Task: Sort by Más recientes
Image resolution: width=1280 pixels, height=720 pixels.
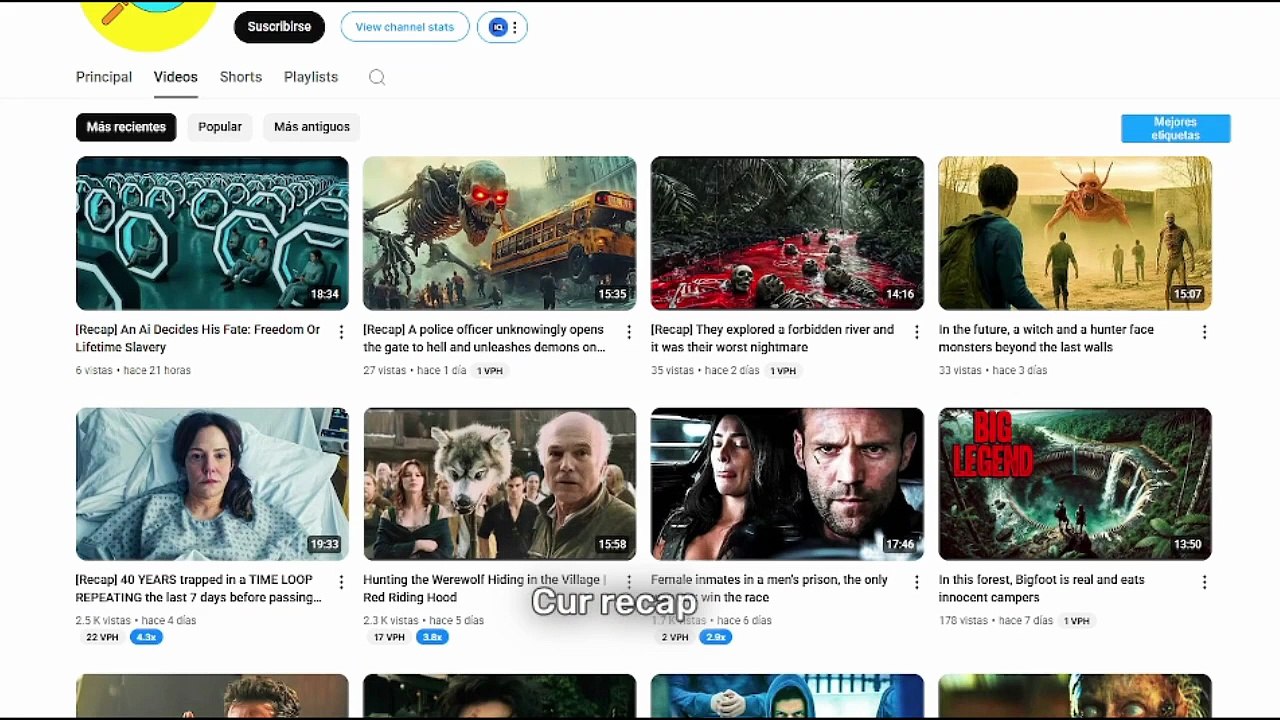Action: point(126,127)
